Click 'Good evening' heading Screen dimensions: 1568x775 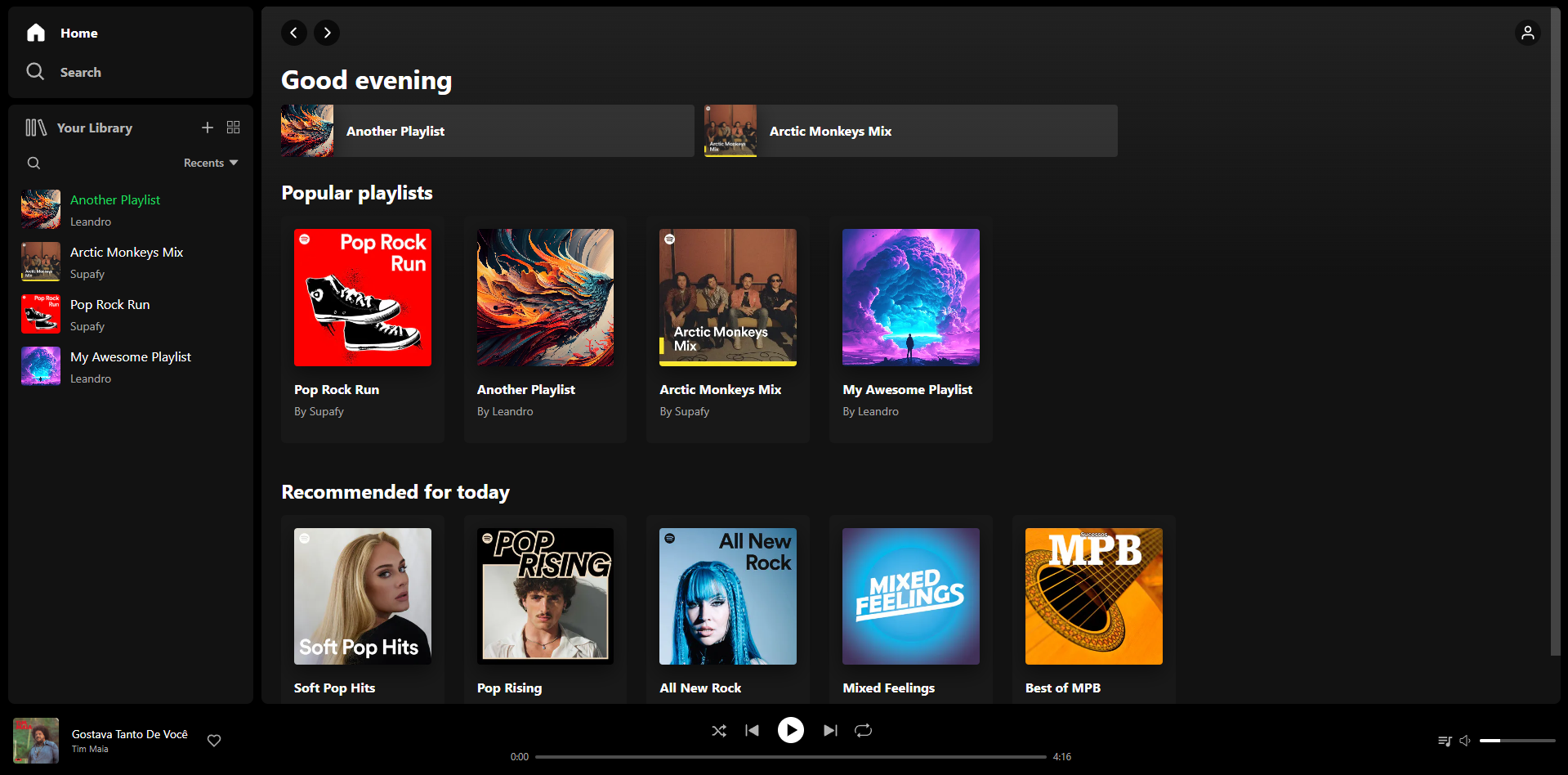(367, 80)
